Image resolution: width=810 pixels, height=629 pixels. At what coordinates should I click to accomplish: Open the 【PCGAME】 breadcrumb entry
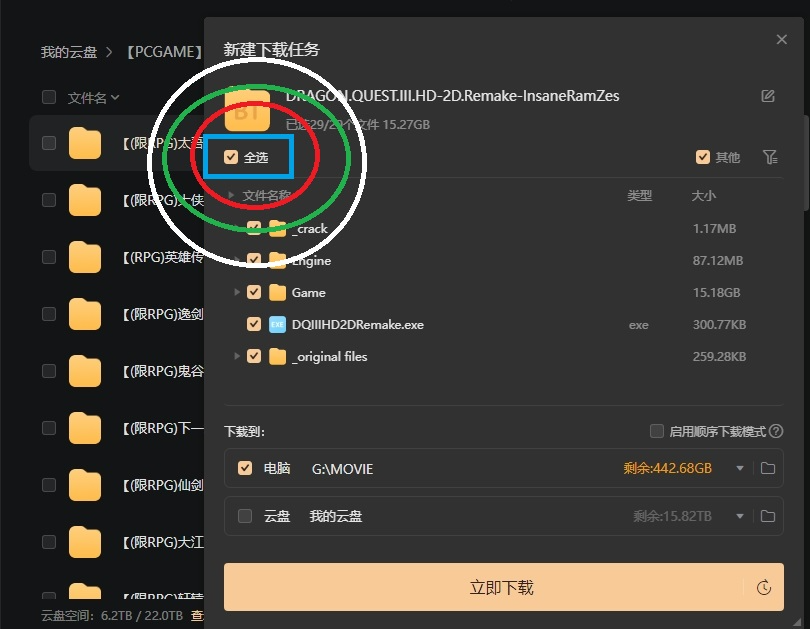(163, 51)
